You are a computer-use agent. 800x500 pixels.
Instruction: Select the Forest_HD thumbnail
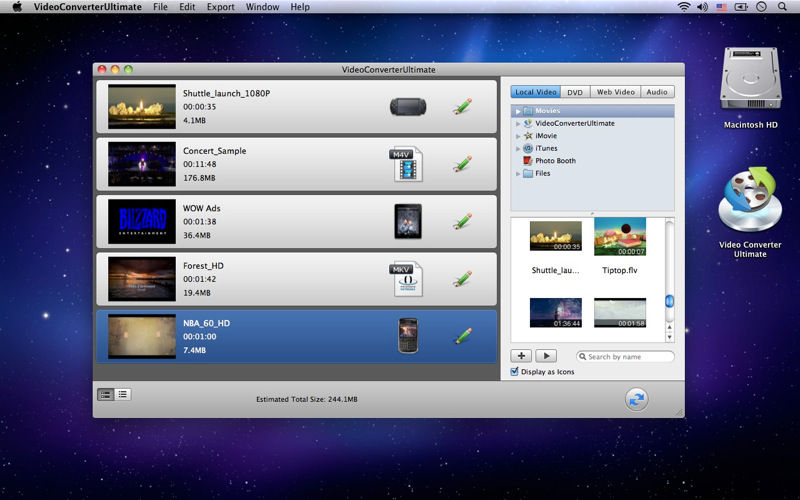[x=142, y=279]
